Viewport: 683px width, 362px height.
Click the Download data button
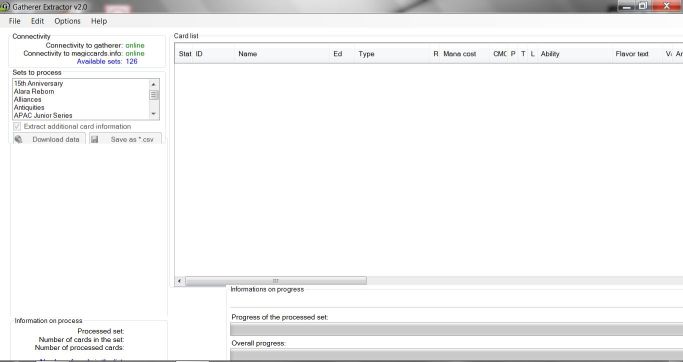point(49,139)
